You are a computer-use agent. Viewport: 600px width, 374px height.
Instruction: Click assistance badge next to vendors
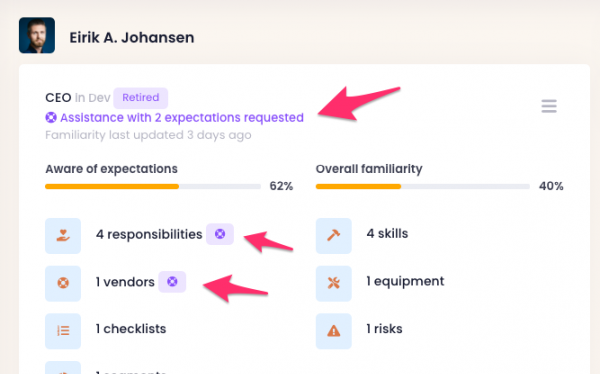[x=172, y=282]
